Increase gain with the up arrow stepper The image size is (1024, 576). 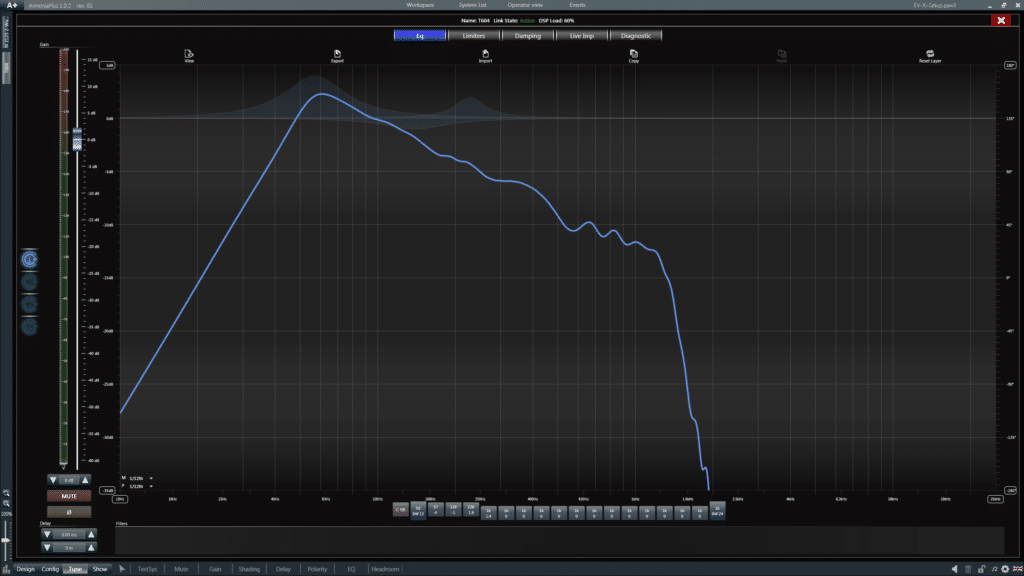click(x=85, y=480)
